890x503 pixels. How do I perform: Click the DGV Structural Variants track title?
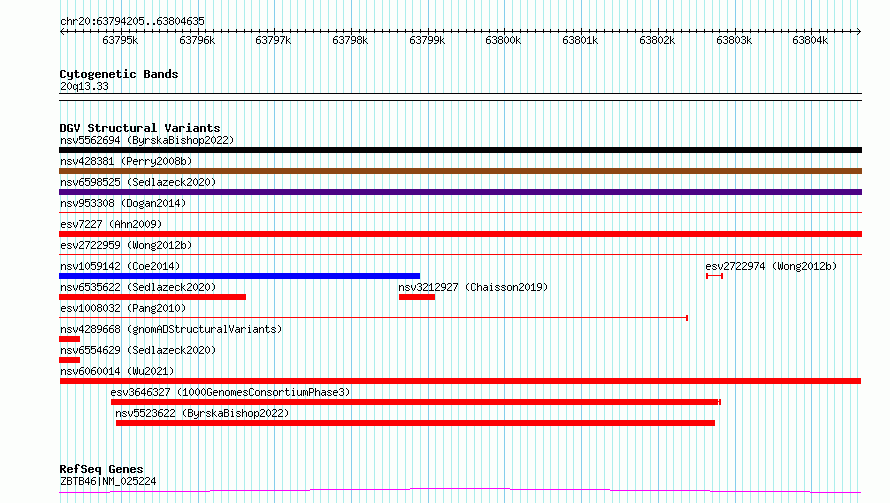pos(140,128)
